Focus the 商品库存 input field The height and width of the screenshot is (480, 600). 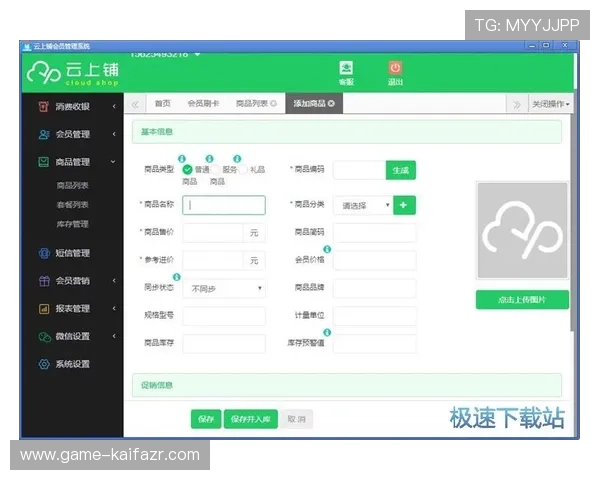pyautogui.click(x=224, y=344)
